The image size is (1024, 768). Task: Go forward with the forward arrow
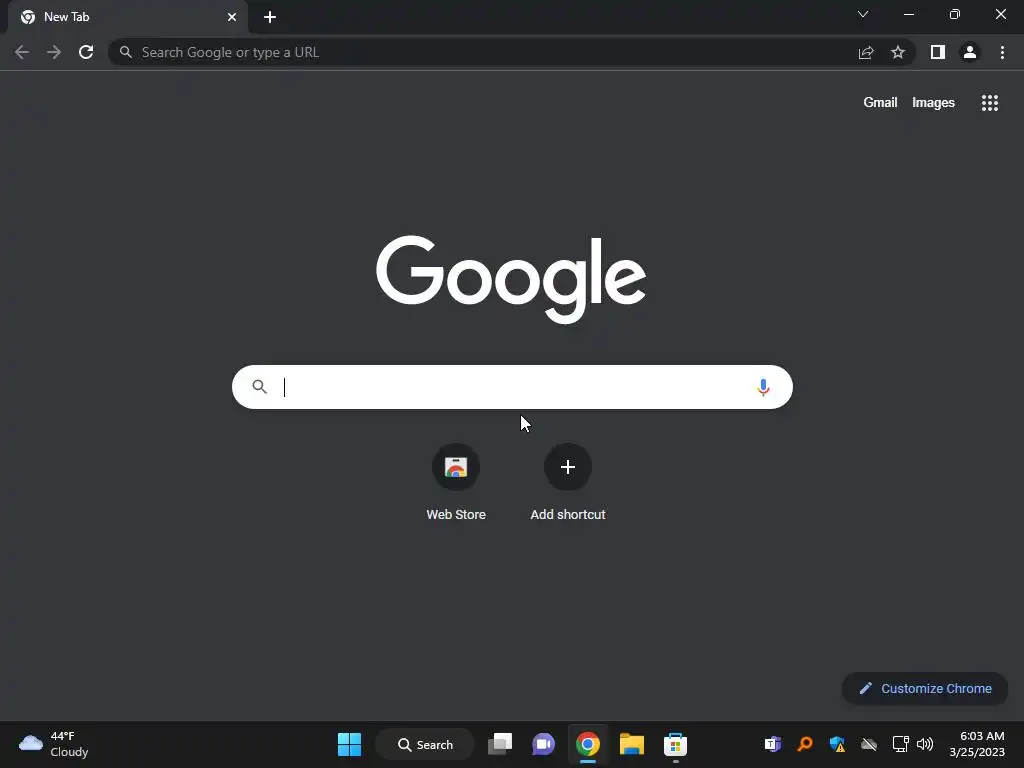54,52
